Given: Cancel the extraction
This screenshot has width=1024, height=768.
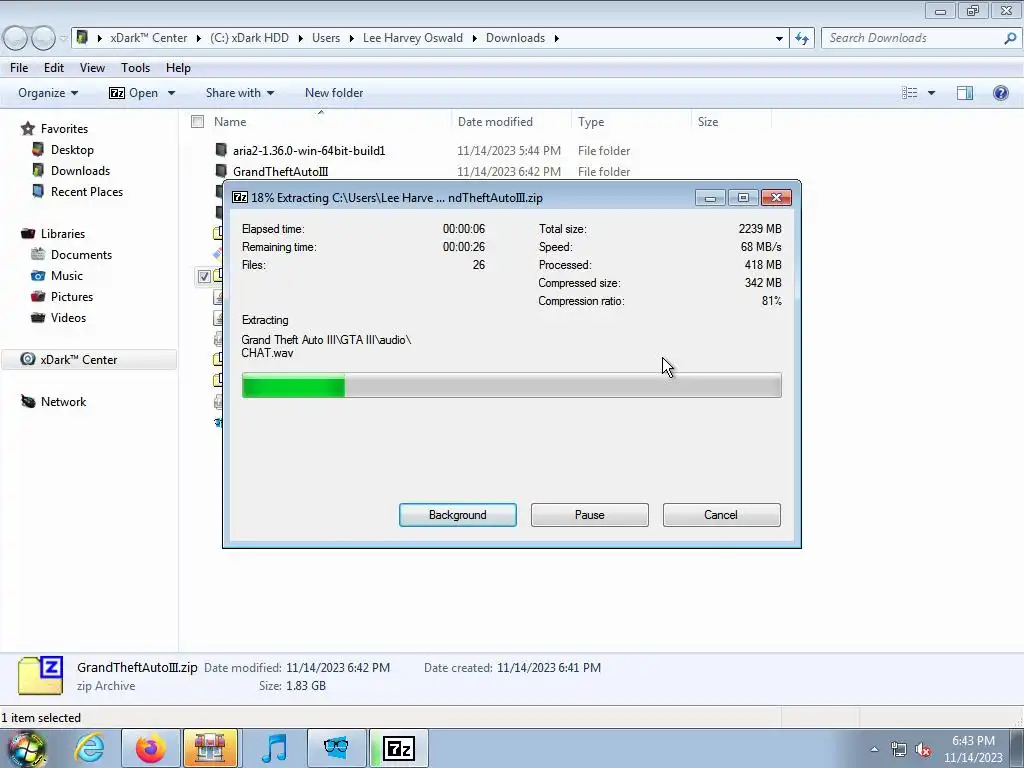Looking at the screenshot, I should (722, 515).
